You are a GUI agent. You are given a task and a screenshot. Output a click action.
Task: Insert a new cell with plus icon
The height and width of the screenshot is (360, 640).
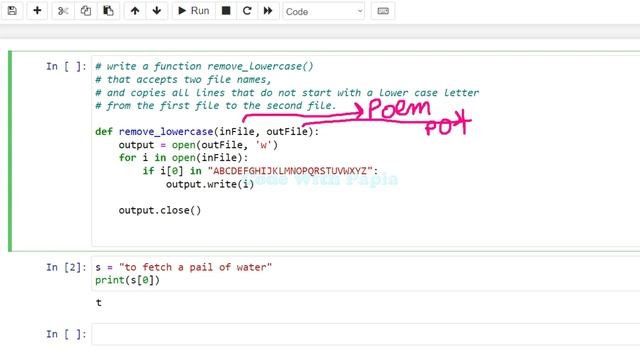tap(37, 11)
